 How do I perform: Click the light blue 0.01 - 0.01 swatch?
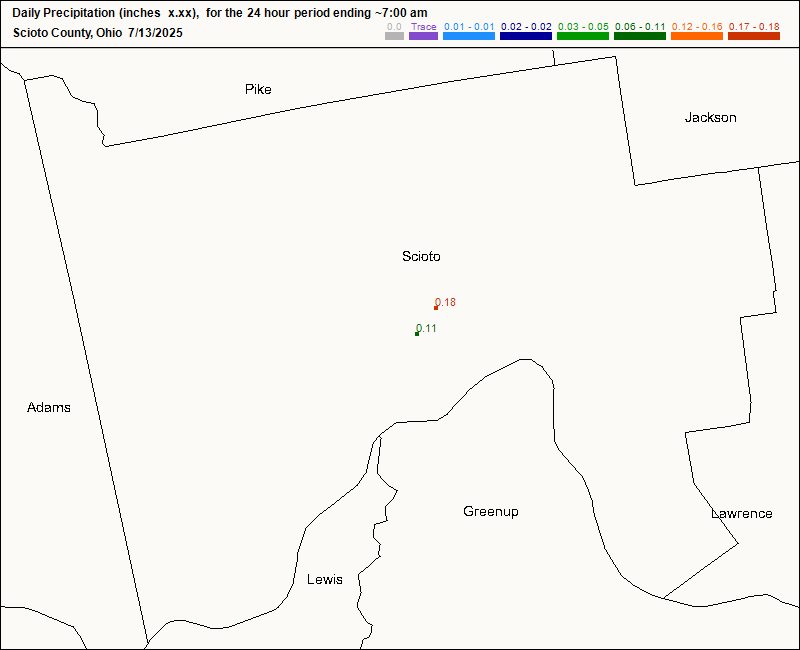click(469, 36)
